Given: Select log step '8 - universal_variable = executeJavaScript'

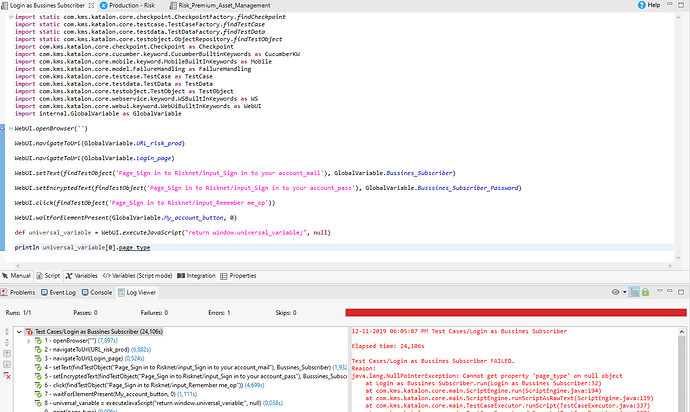Looking at the screenshot, I should coord(163,403).
